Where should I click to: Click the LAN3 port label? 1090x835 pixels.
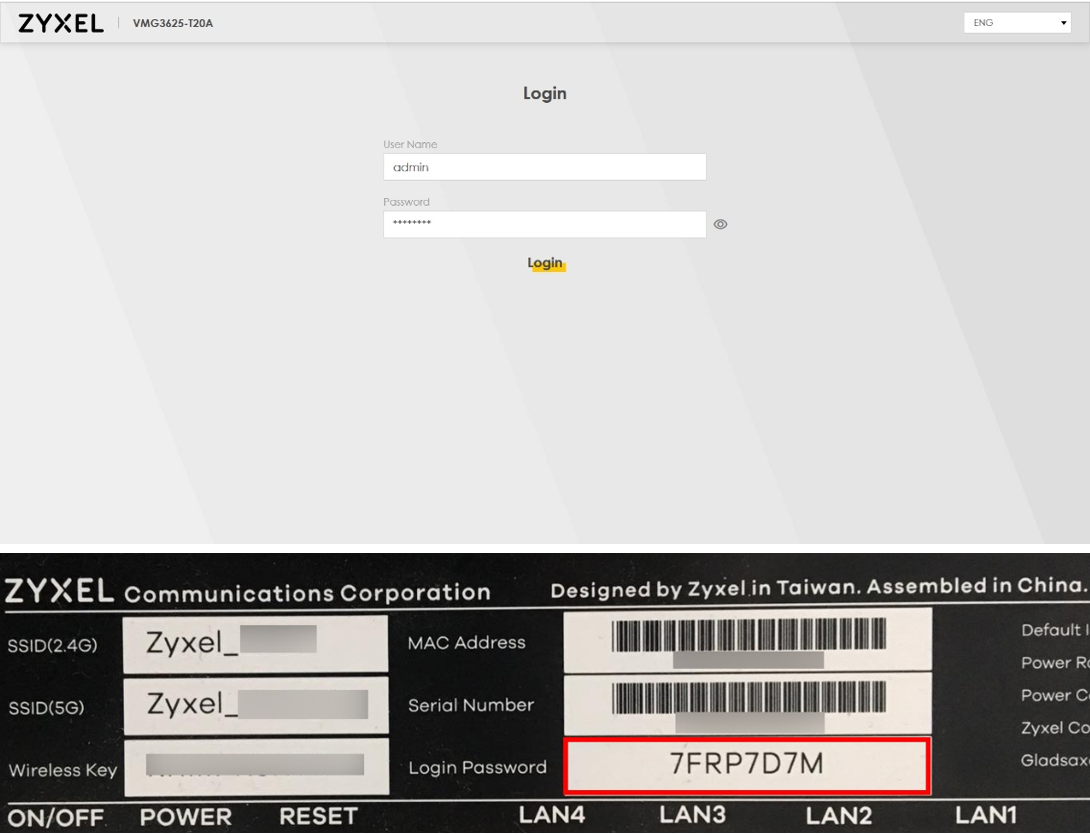(692, 815)
